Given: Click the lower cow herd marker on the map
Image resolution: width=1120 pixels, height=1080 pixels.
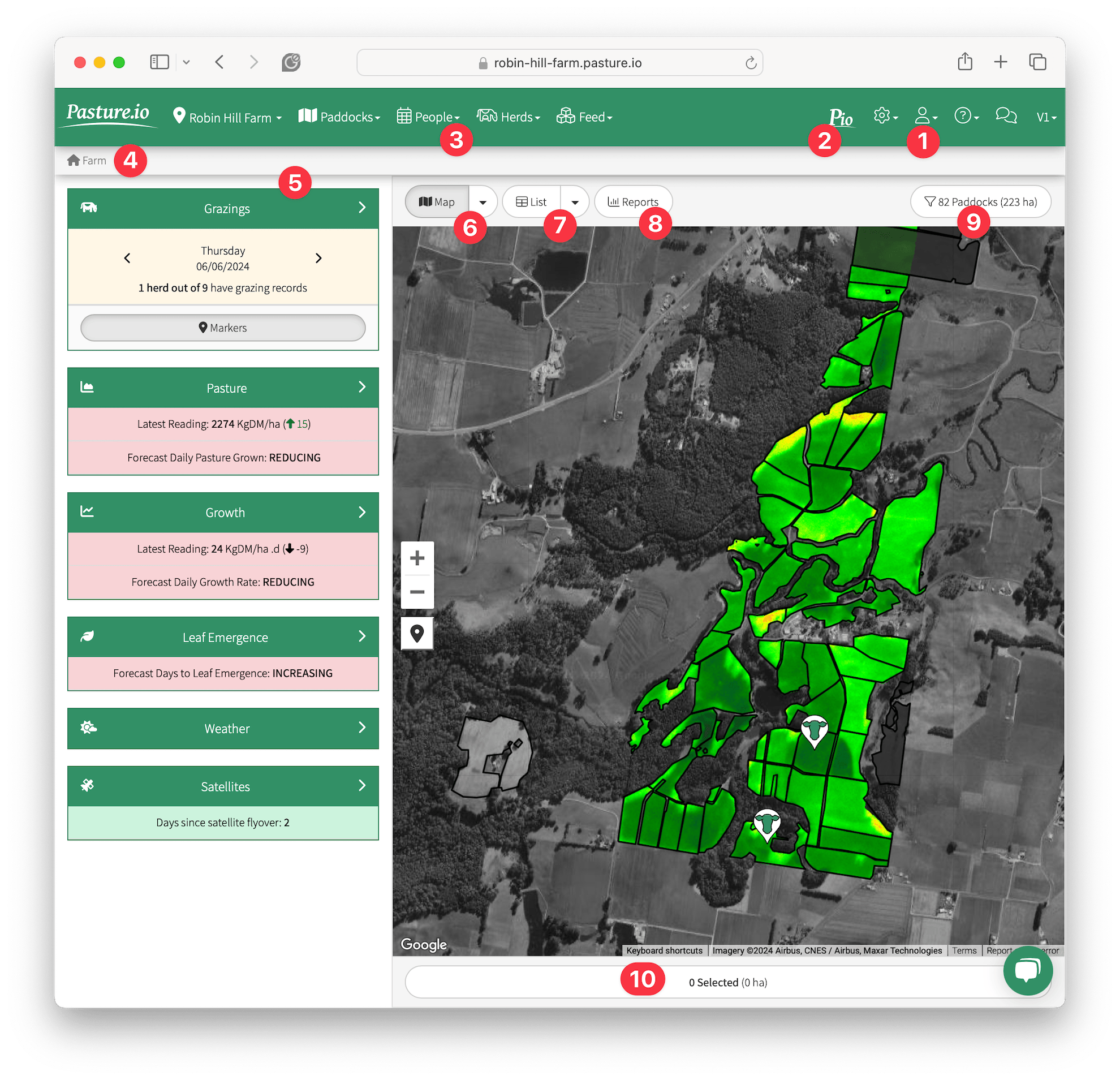Looking at the screenshot, I should click(x=767, y=824).
